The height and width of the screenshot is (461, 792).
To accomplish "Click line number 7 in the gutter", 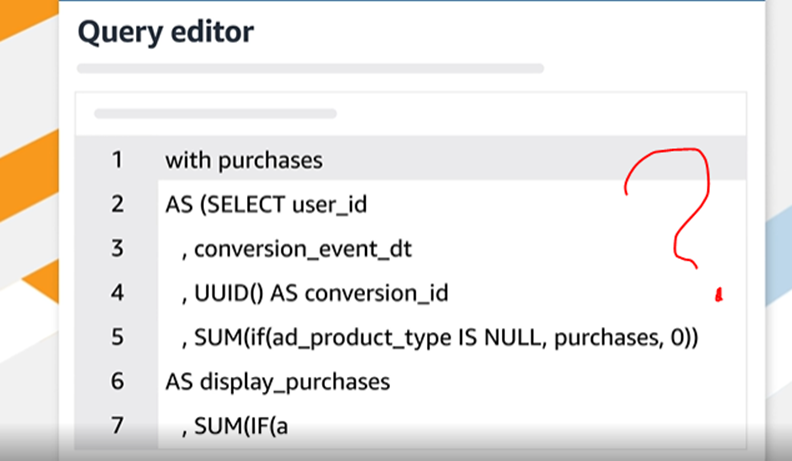I will coord(117,426).
